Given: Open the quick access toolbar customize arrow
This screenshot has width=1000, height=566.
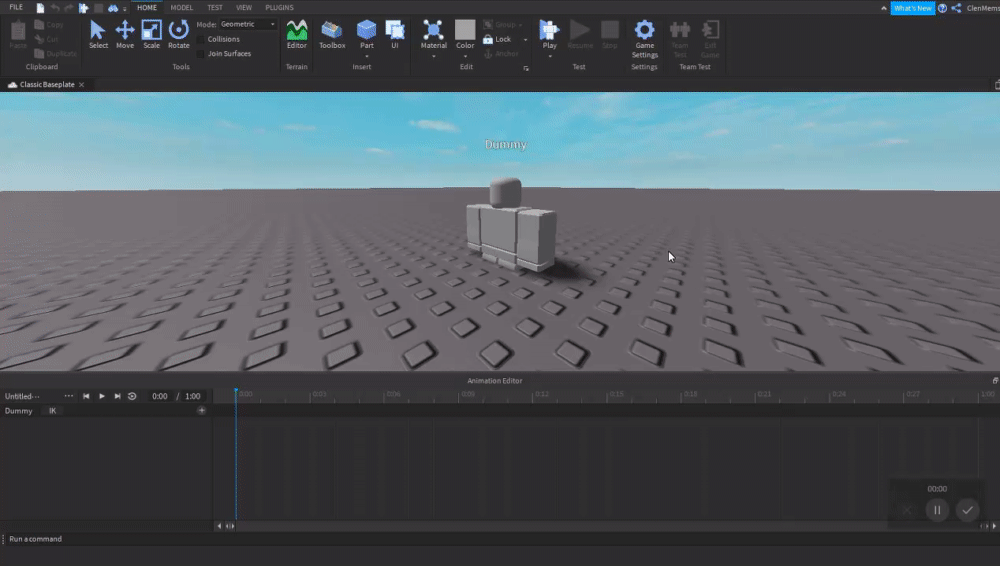Looking at the screenshot, I should click(125, 9).
